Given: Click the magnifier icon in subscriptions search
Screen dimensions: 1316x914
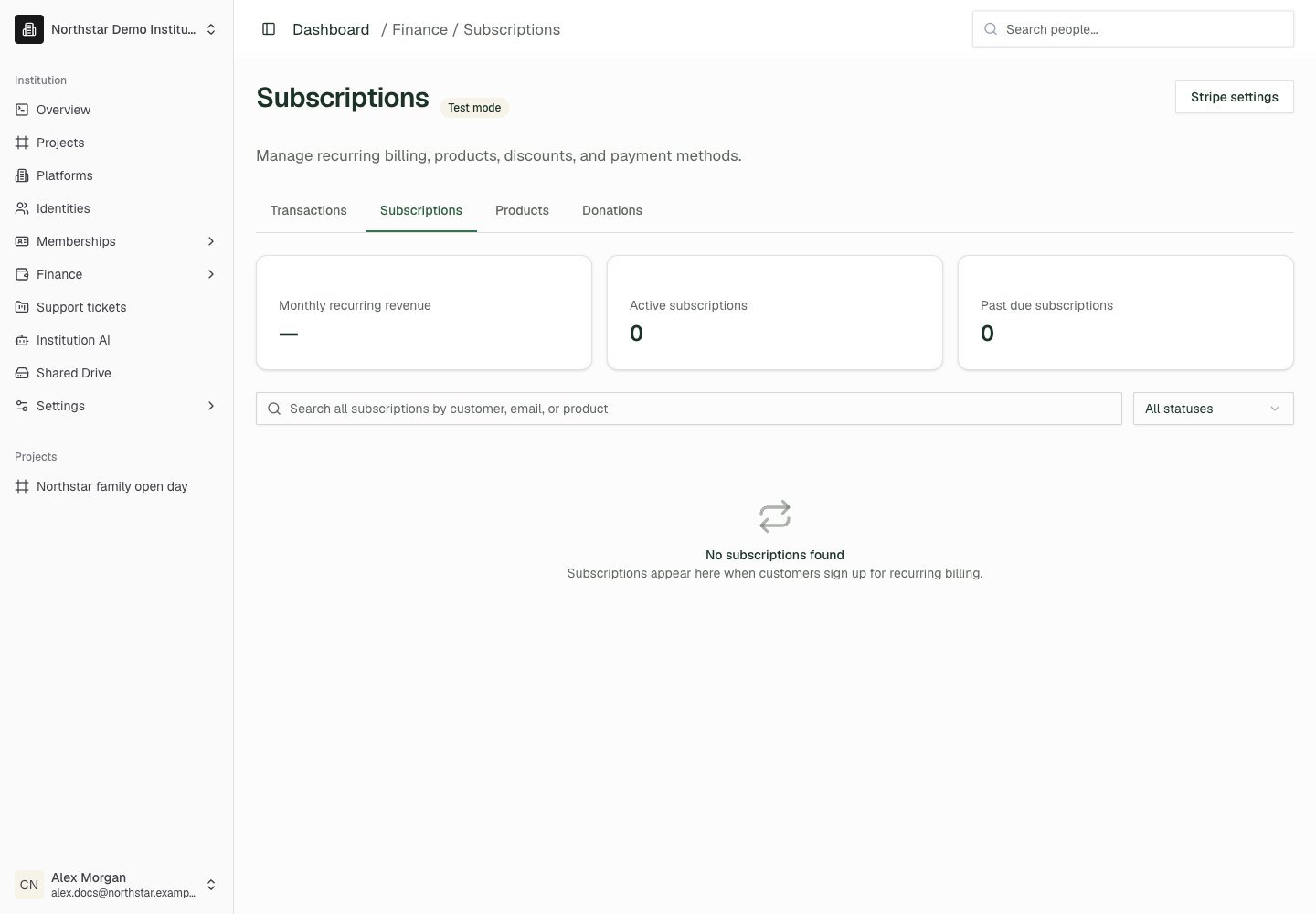Looking at the screenshot, I should [x=274, y=409].
